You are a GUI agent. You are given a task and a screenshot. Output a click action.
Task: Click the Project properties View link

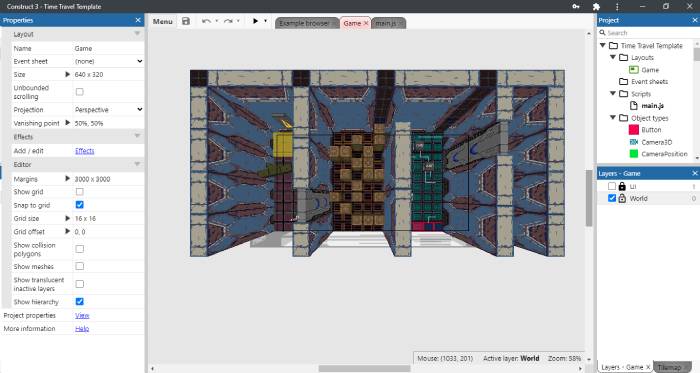coord(82,315)
